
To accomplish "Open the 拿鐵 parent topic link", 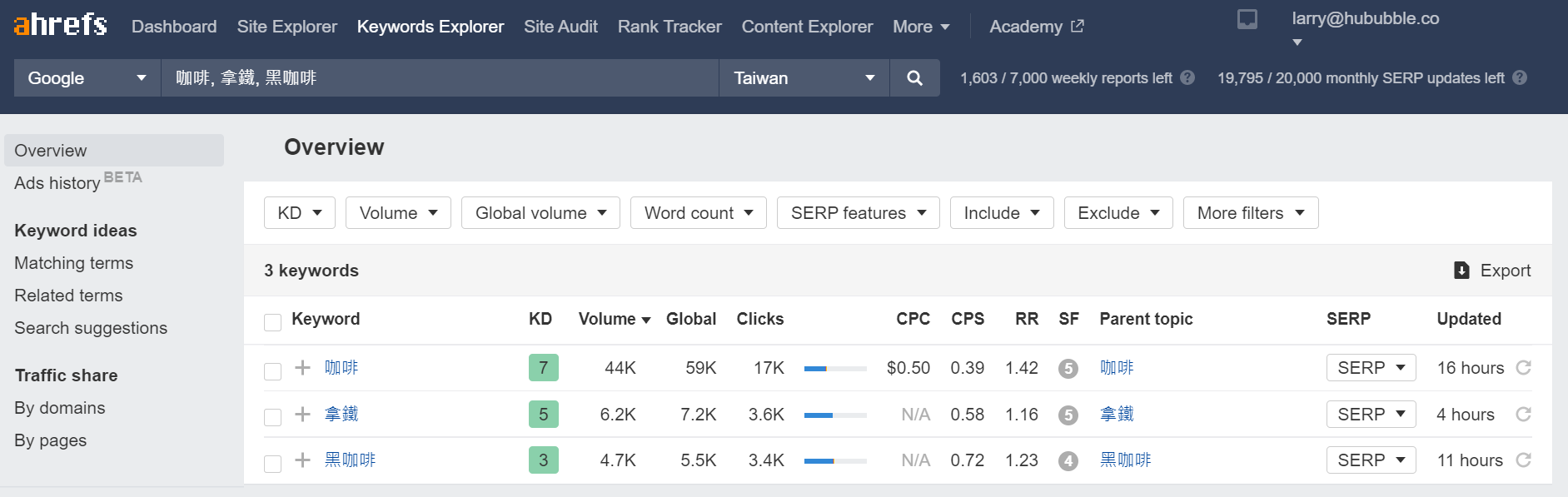I will 1116,414.
